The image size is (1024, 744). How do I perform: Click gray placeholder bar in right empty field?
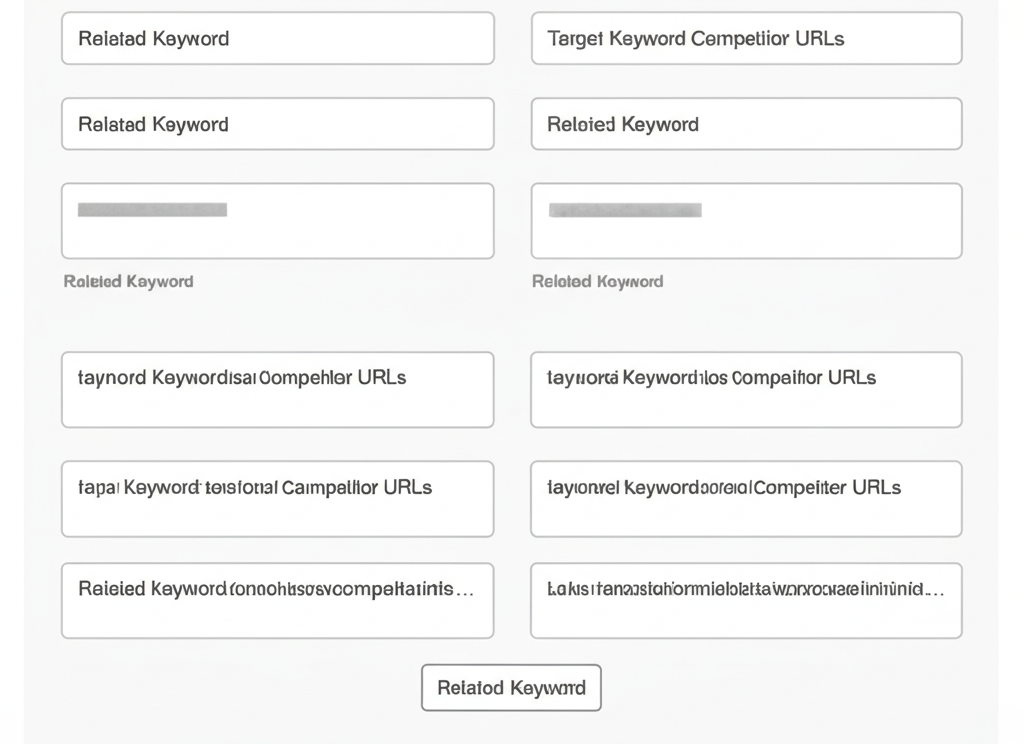pyautogui.click(x=625, y=210)
